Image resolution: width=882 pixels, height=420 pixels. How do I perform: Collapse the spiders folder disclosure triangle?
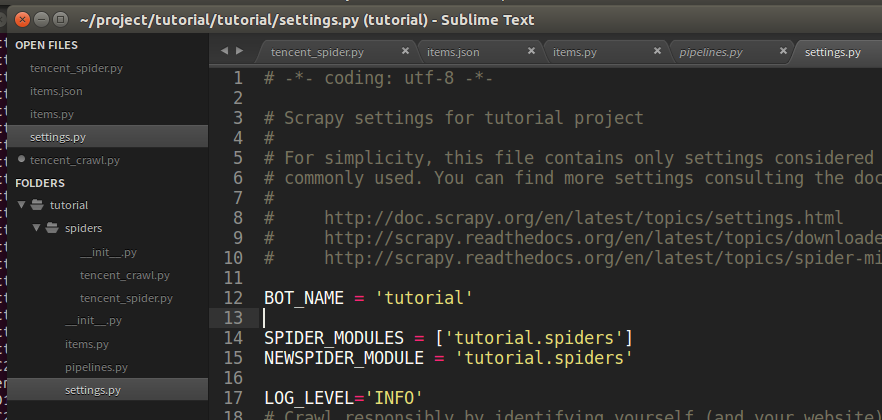[36, 228]
